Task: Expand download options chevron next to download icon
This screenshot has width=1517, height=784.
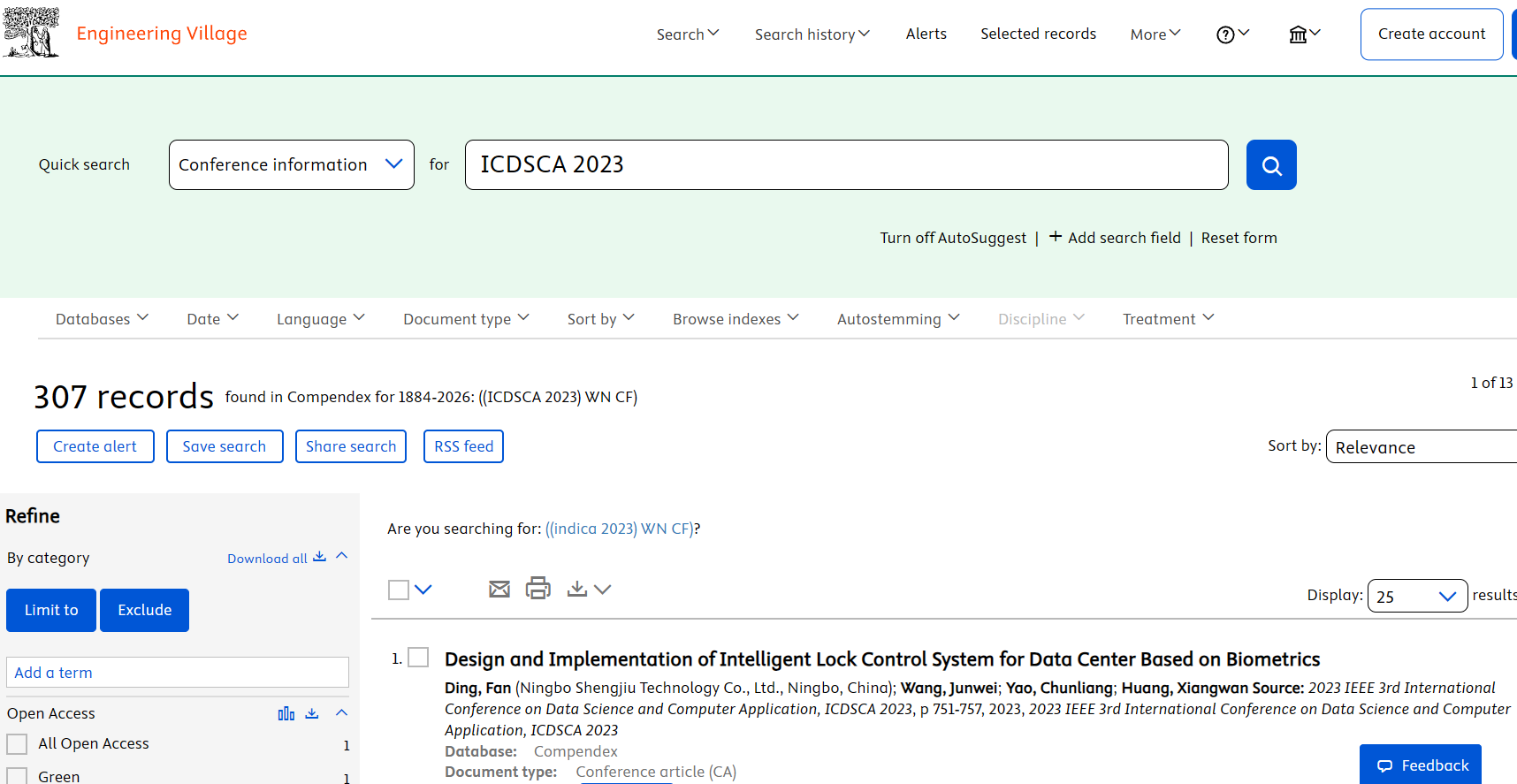Action: pyautogui.click(x=603, y=590)
